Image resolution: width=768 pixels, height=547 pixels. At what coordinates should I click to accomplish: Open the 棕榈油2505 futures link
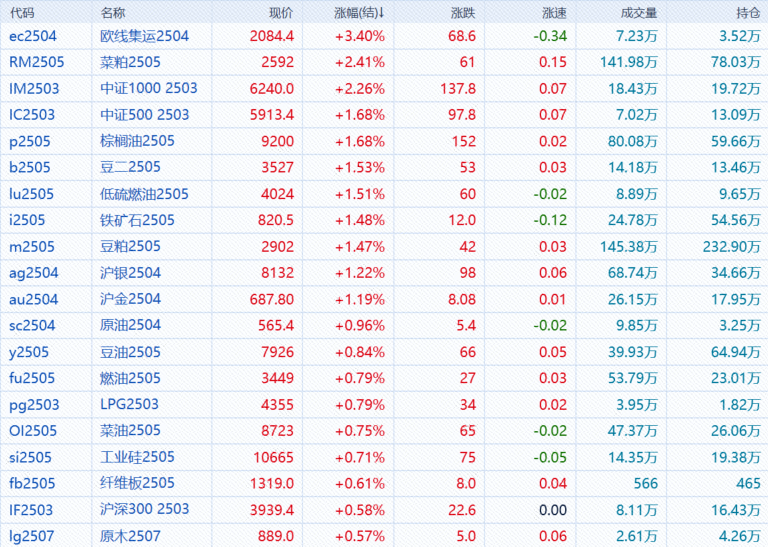coord(137,141)
